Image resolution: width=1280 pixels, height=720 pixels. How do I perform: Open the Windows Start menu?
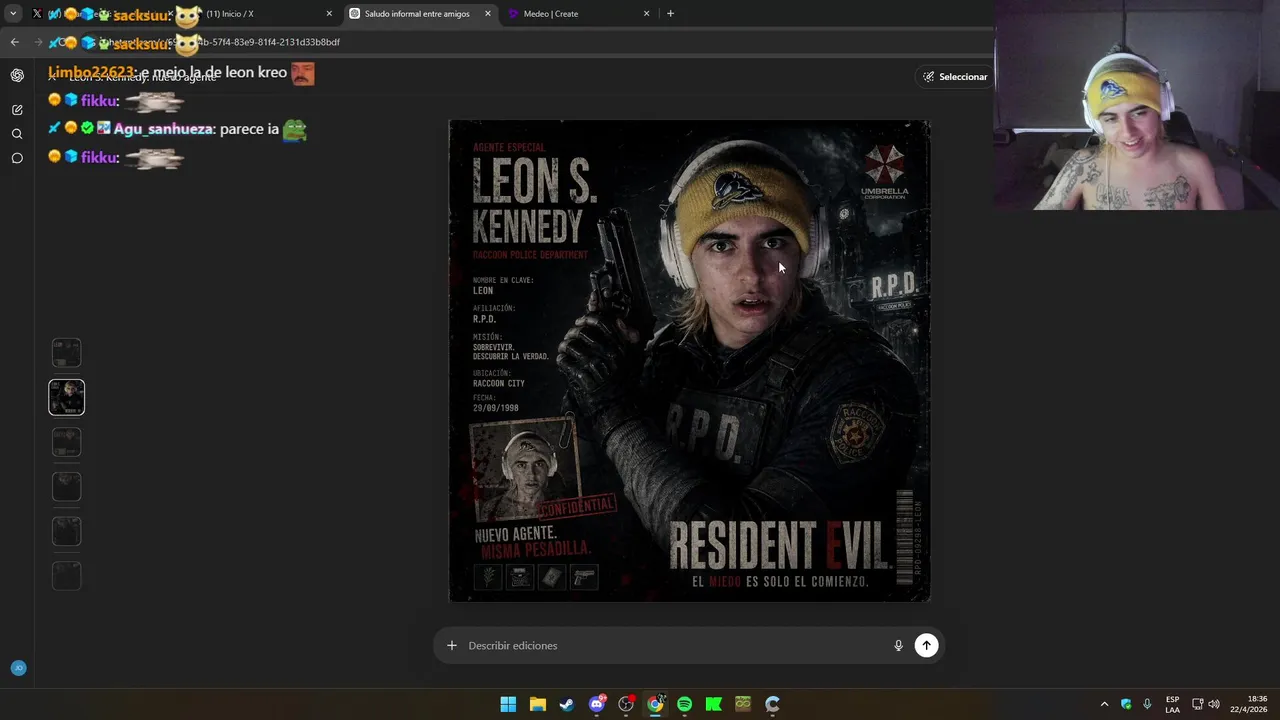[x=508, y=704]
